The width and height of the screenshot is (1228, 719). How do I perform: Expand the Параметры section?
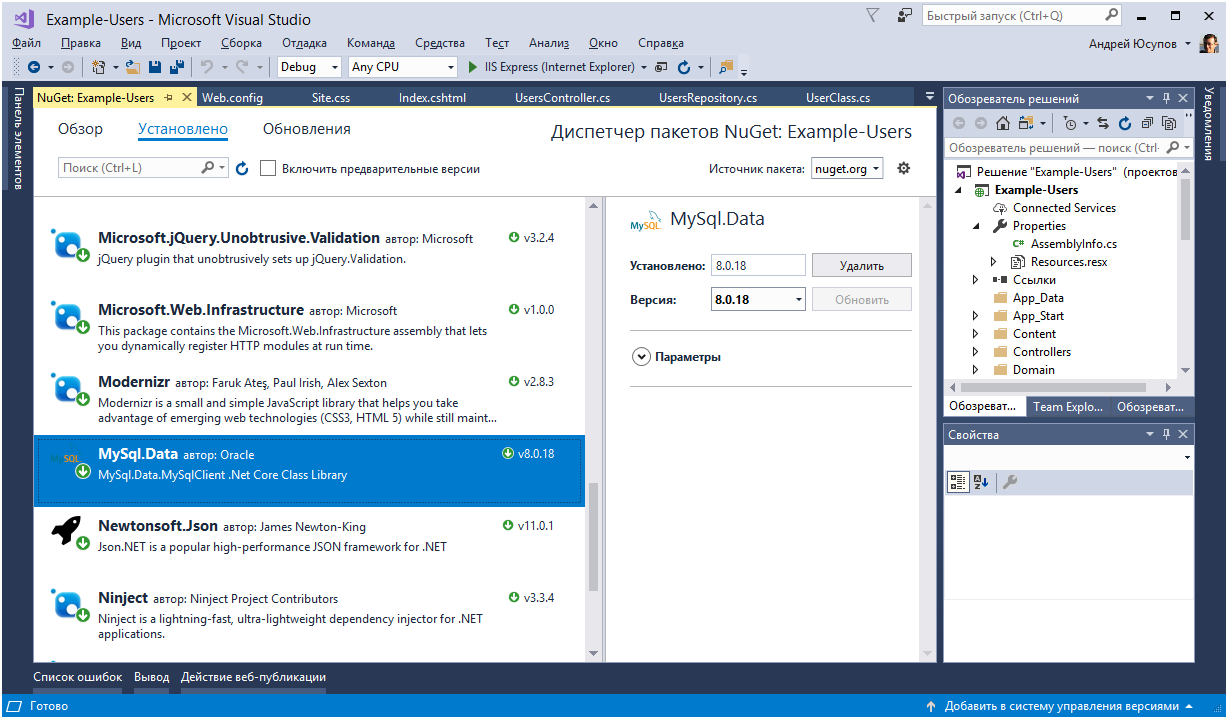pos(642,357)
